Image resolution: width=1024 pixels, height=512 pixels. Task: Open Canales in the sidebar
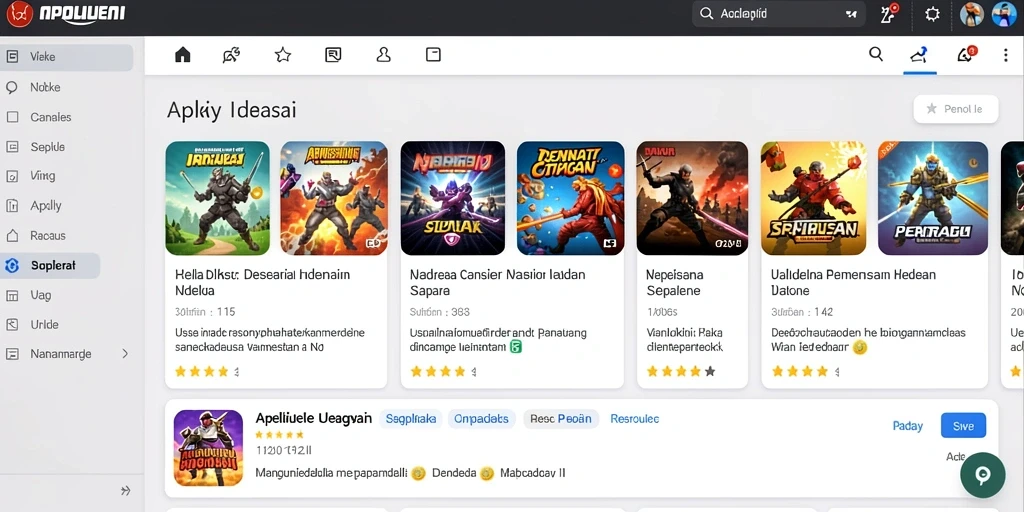pos(50,117)
